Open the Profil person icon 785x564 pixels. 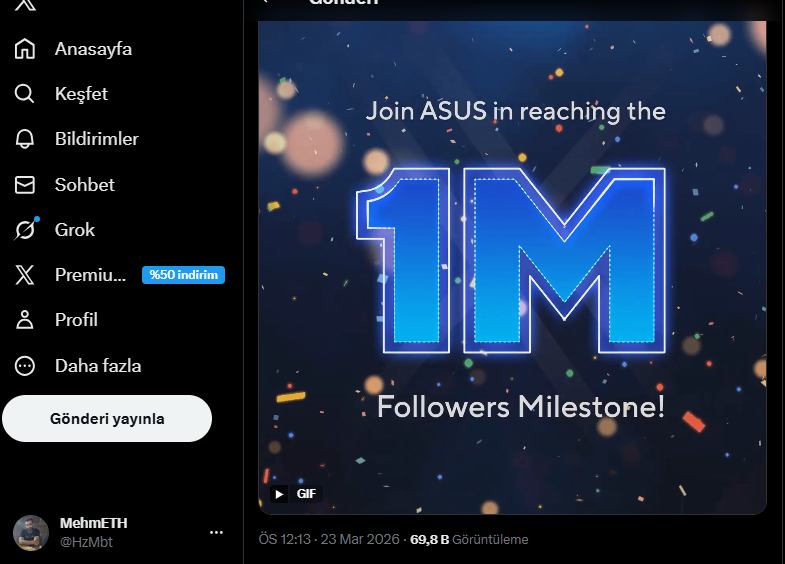25,320
